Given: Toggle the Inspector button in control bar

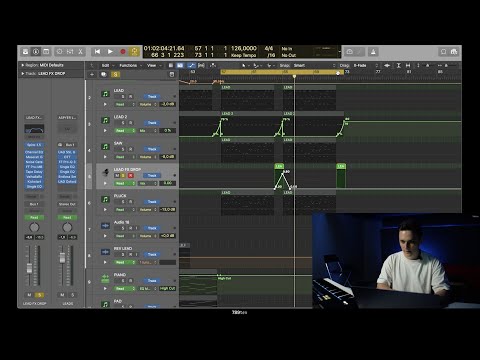Looking at the screenshot, I should [36, 52].
